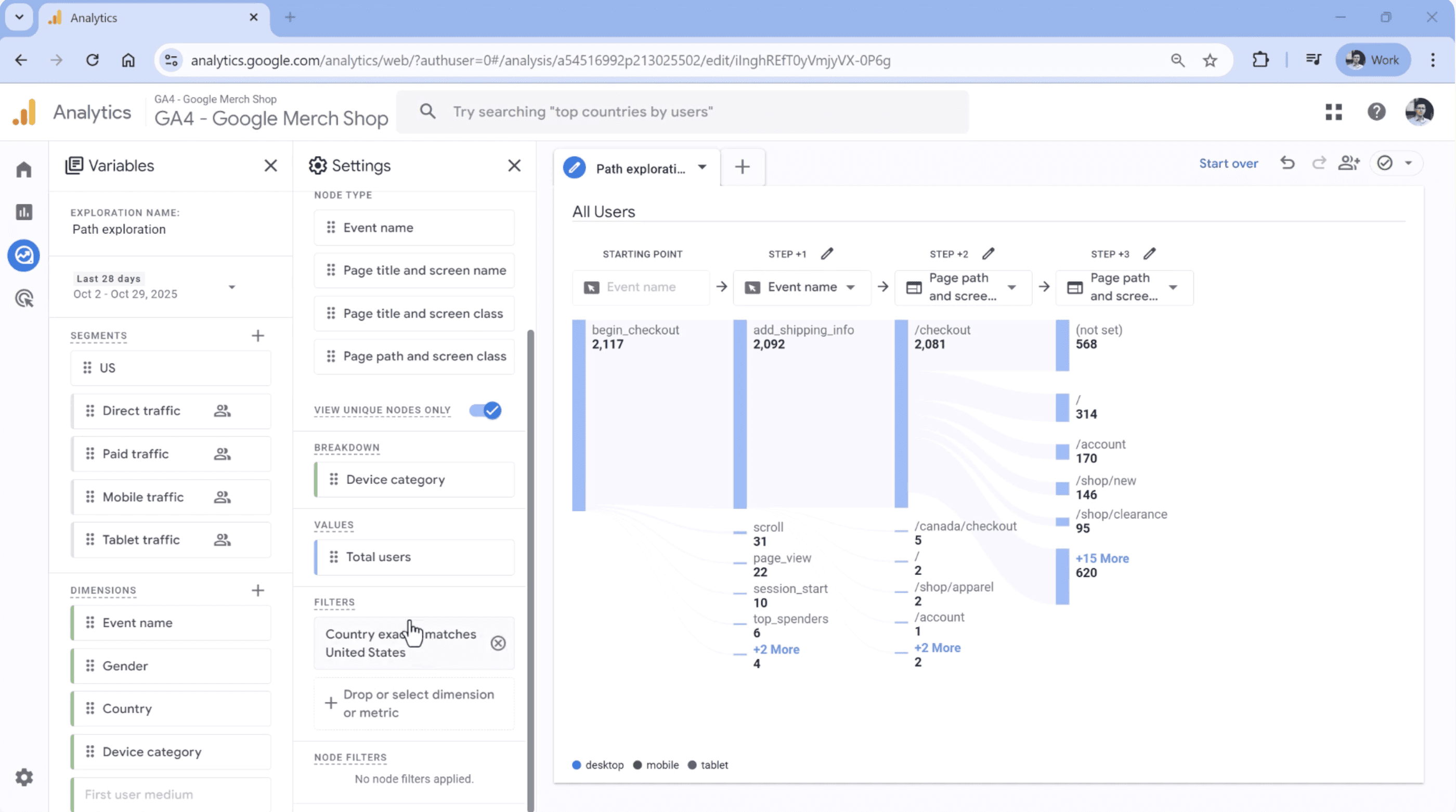
Task: Click the Start over link
Action: [1228, 163]
